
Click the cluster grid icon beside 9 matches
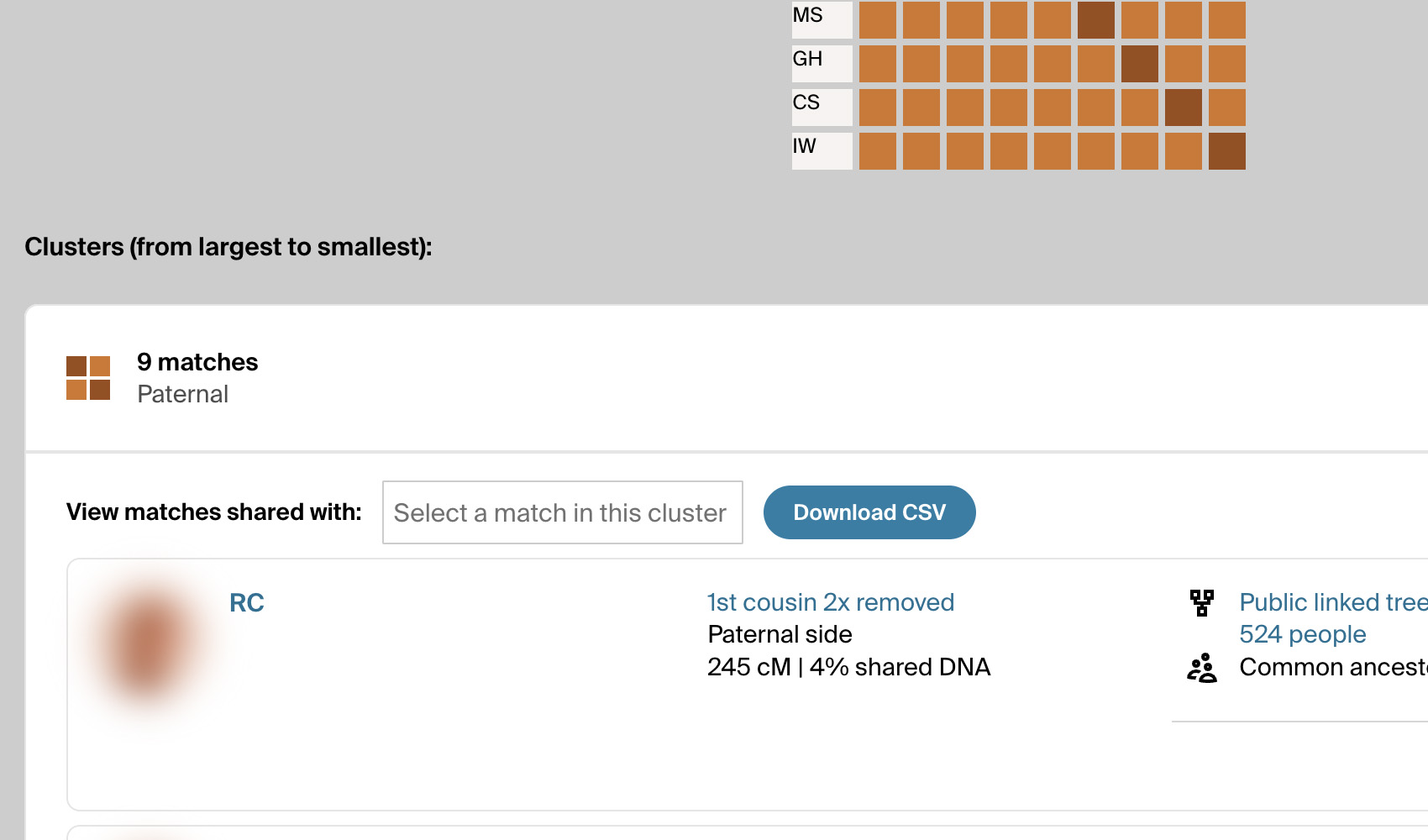coord(88,378)
